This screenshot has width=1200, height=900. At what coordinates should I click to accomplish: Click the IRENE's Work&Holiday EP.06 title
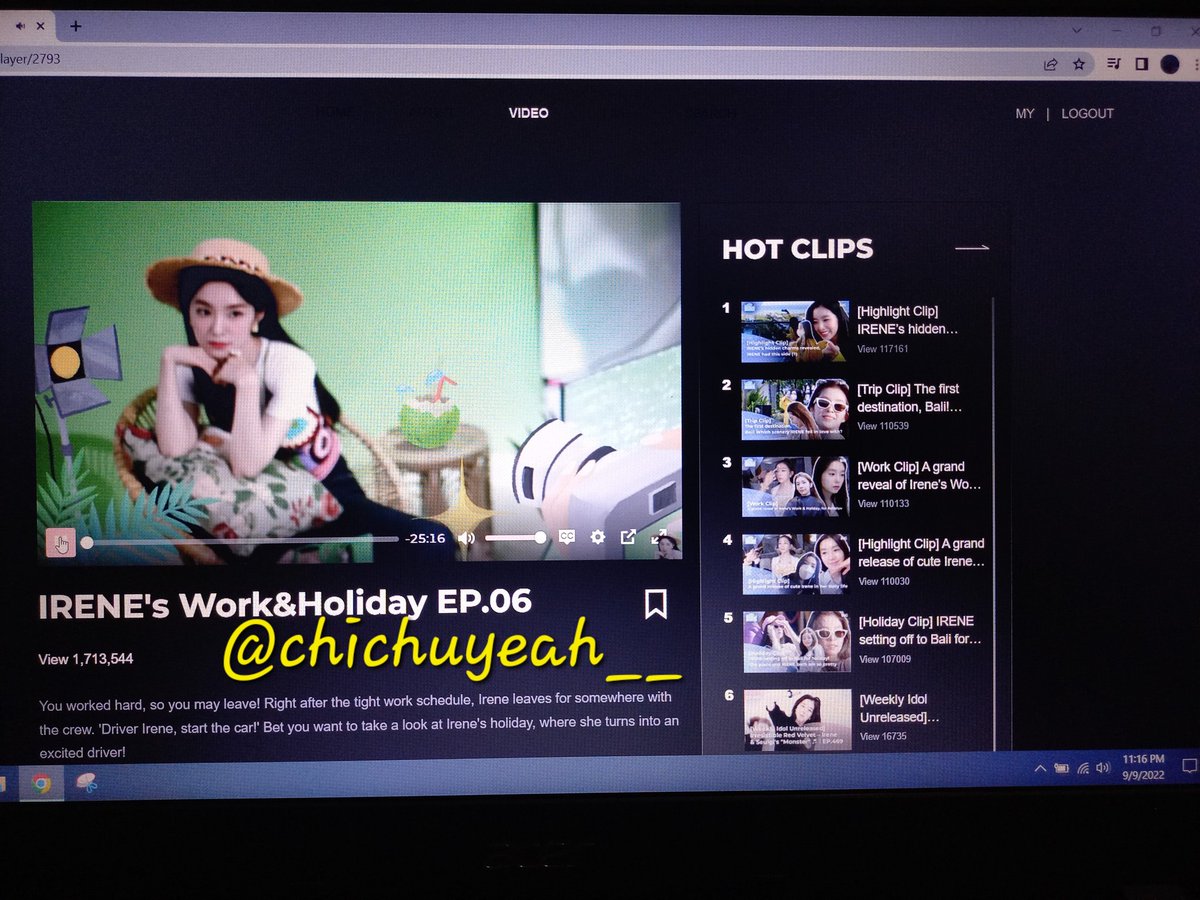[285, 604]
